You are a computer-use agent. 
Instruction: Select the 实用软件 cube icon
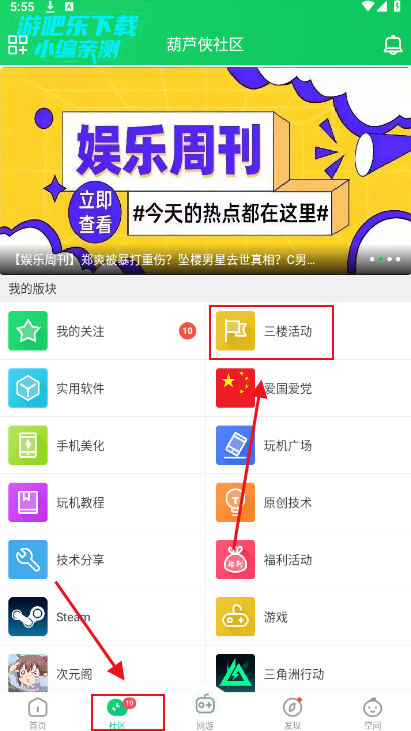(x=28, y=388)
